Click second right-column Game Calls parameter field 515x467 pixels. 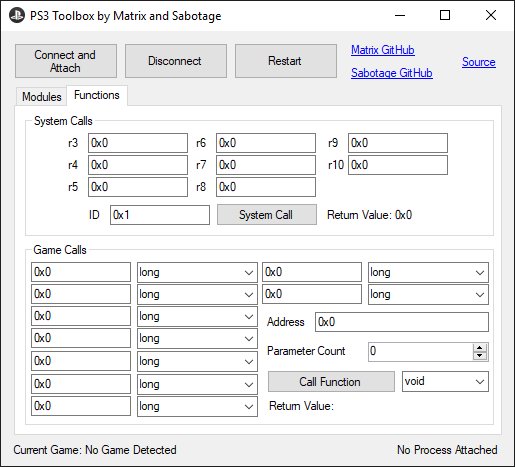pyautogui.click(x=312, y=294)
